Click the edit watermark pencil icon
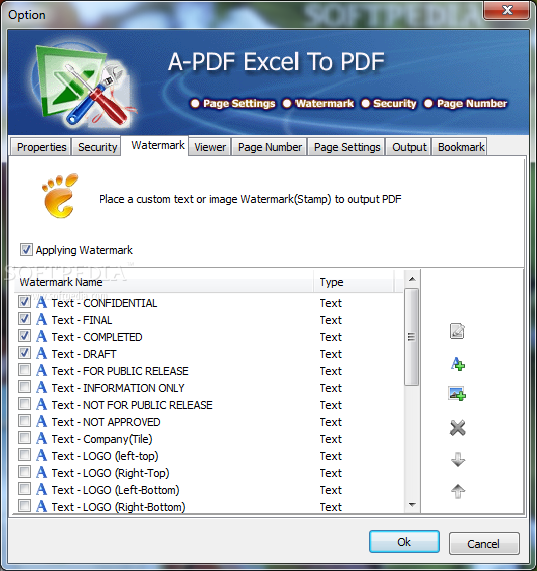This screenshot has width=537, height=571. (457, 331)
